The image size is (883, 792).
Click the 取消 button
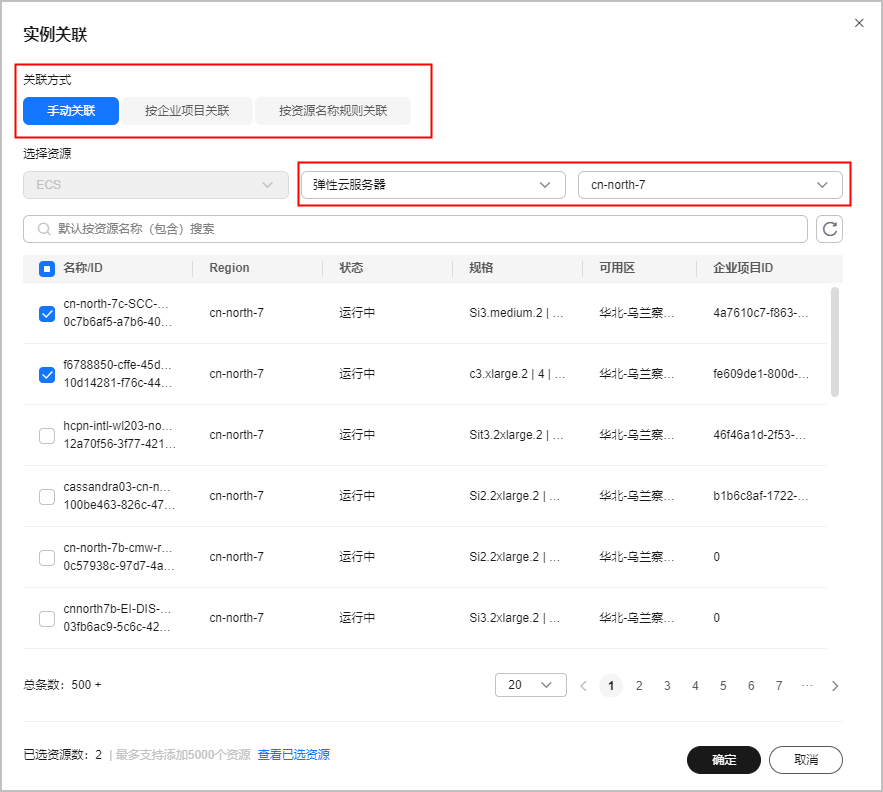(x=806, y=760)
